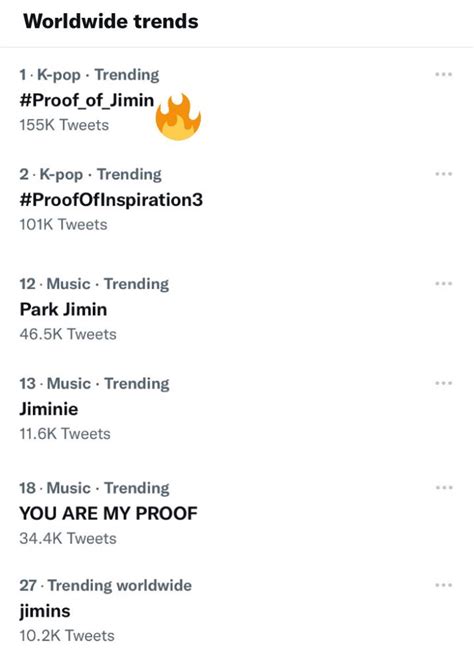
Task: Open the #Proof_of_Jimin hashtag
Action: (x=86, y=100)
